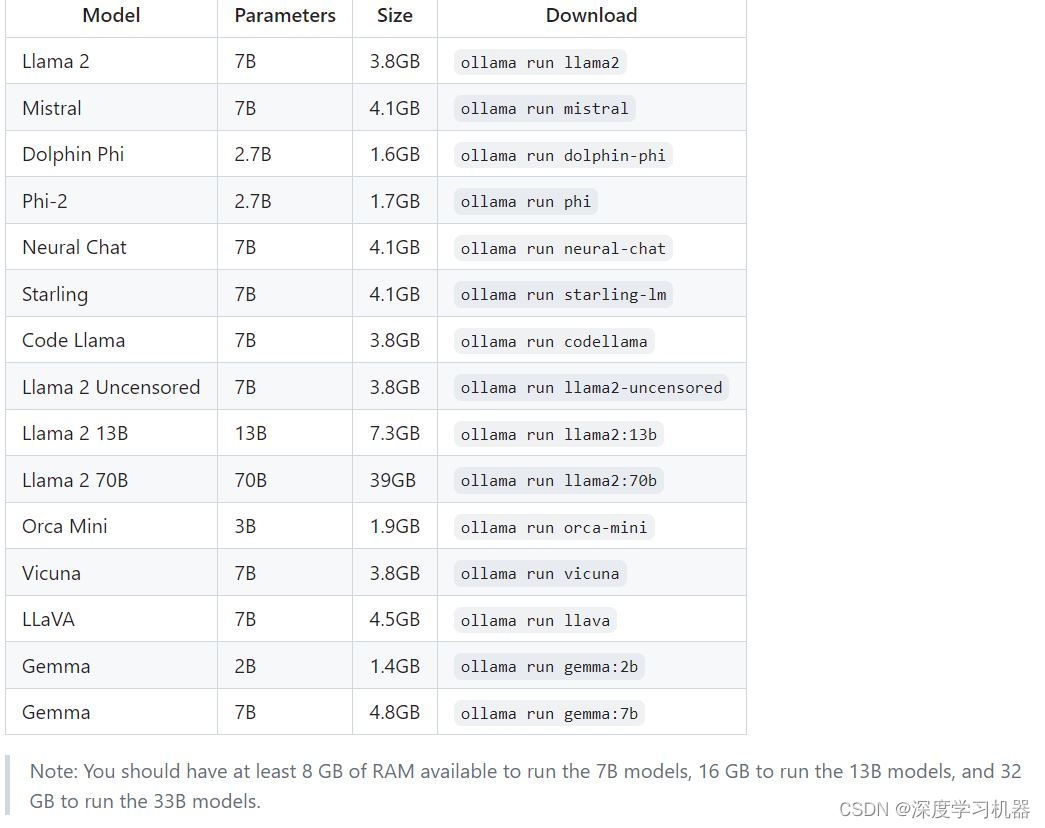Click the 'ollama run dolphin-phi' command

point(563,155)
